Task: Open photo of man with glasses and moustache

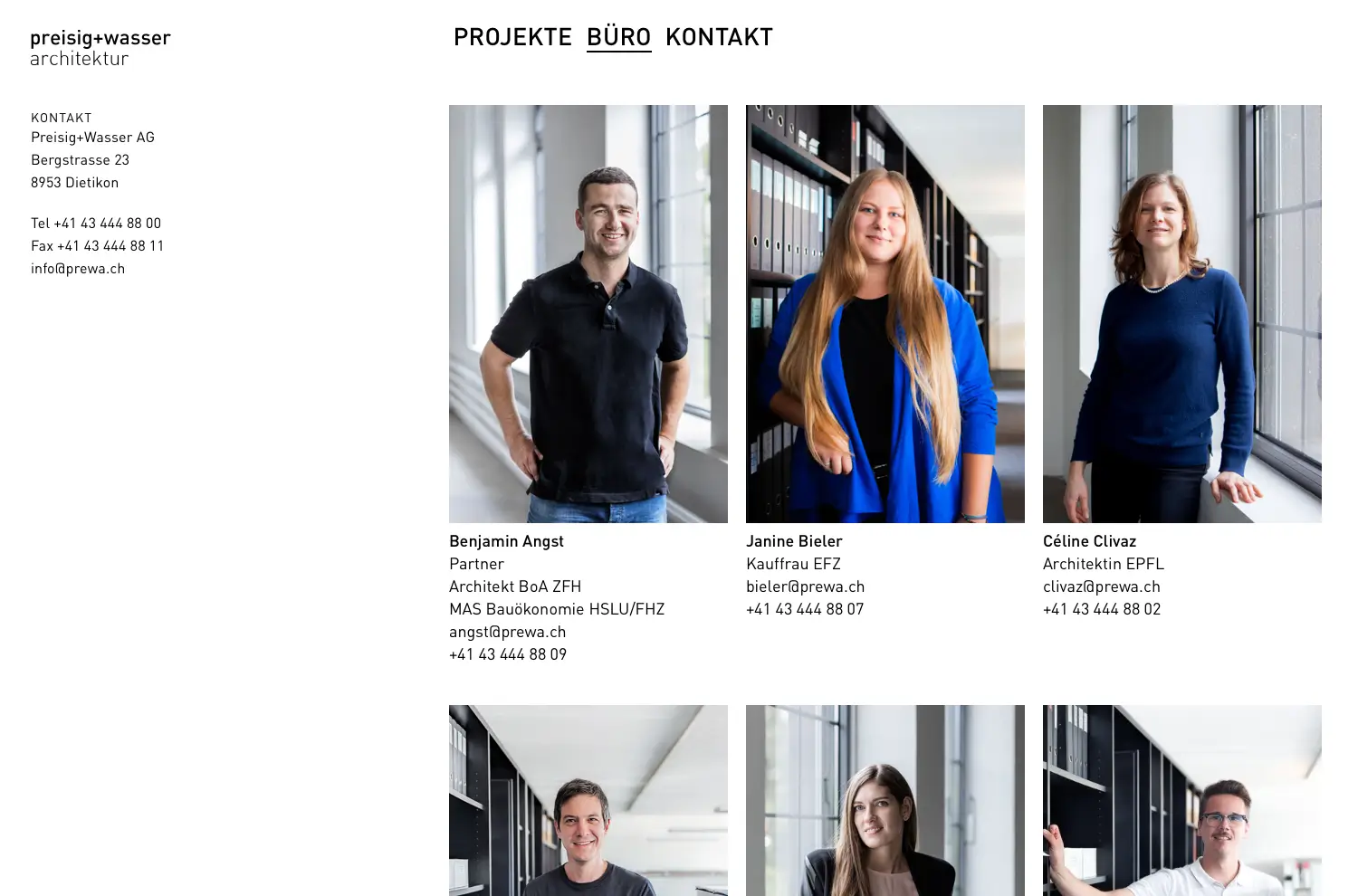Action: pyautogui.click(x=1182, y=800)
